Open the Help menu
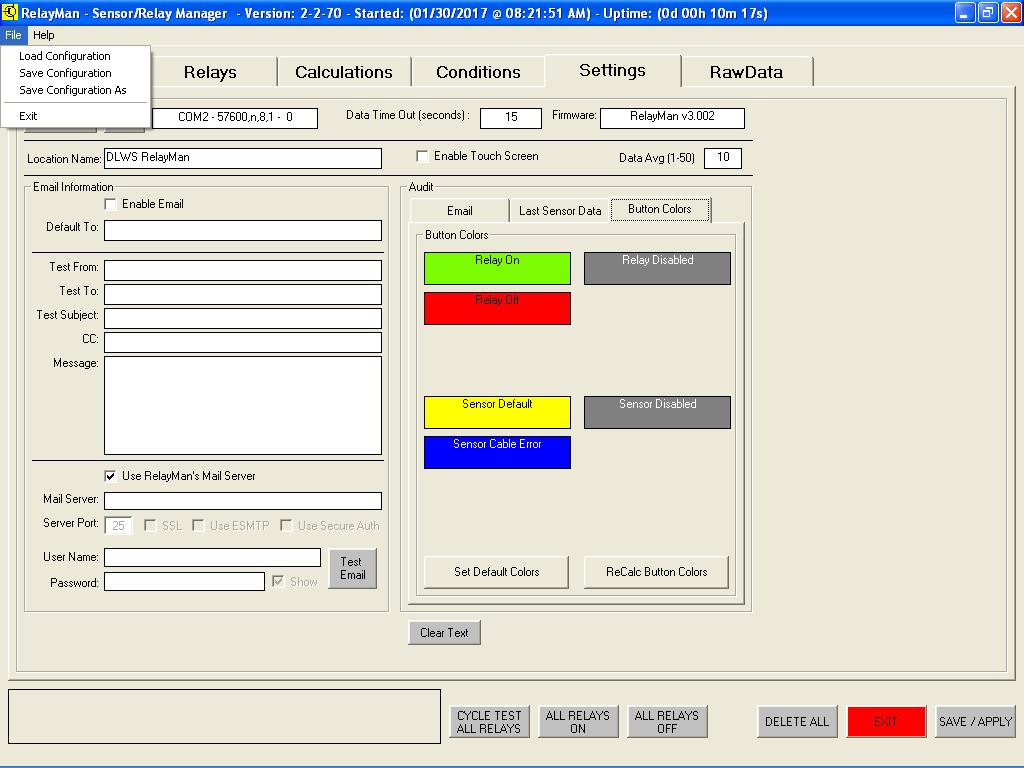The width and height of the screenshot is (1024, 768). (x=44, y=35)
